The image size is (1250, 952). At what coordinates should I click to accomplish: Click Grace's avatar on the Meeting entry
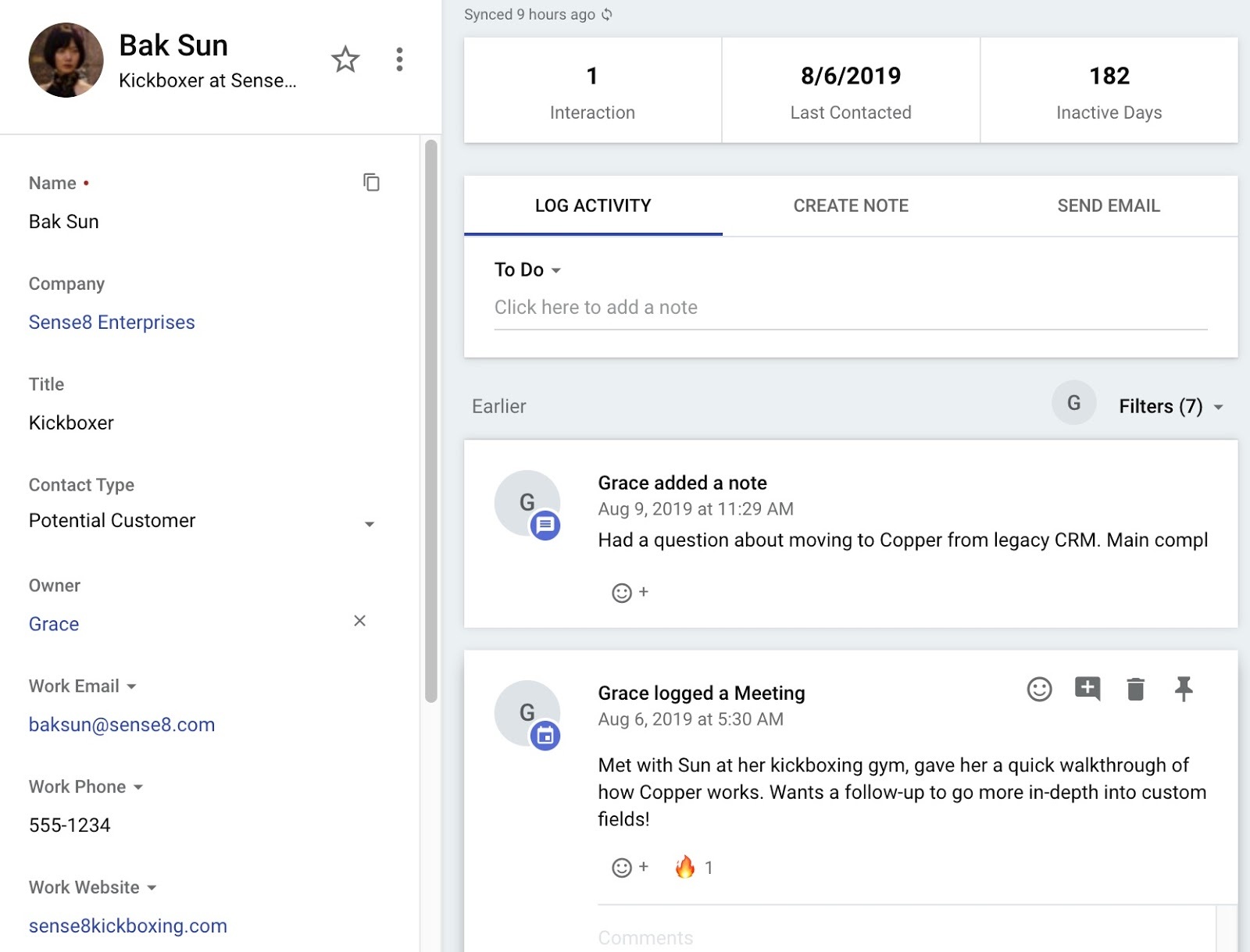527,713
